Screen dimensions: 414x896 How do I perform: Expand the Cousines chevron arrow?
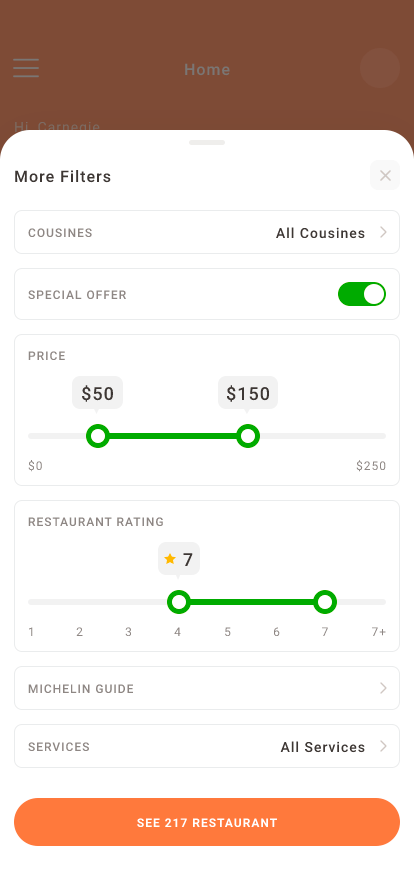[x=384, y=232]
